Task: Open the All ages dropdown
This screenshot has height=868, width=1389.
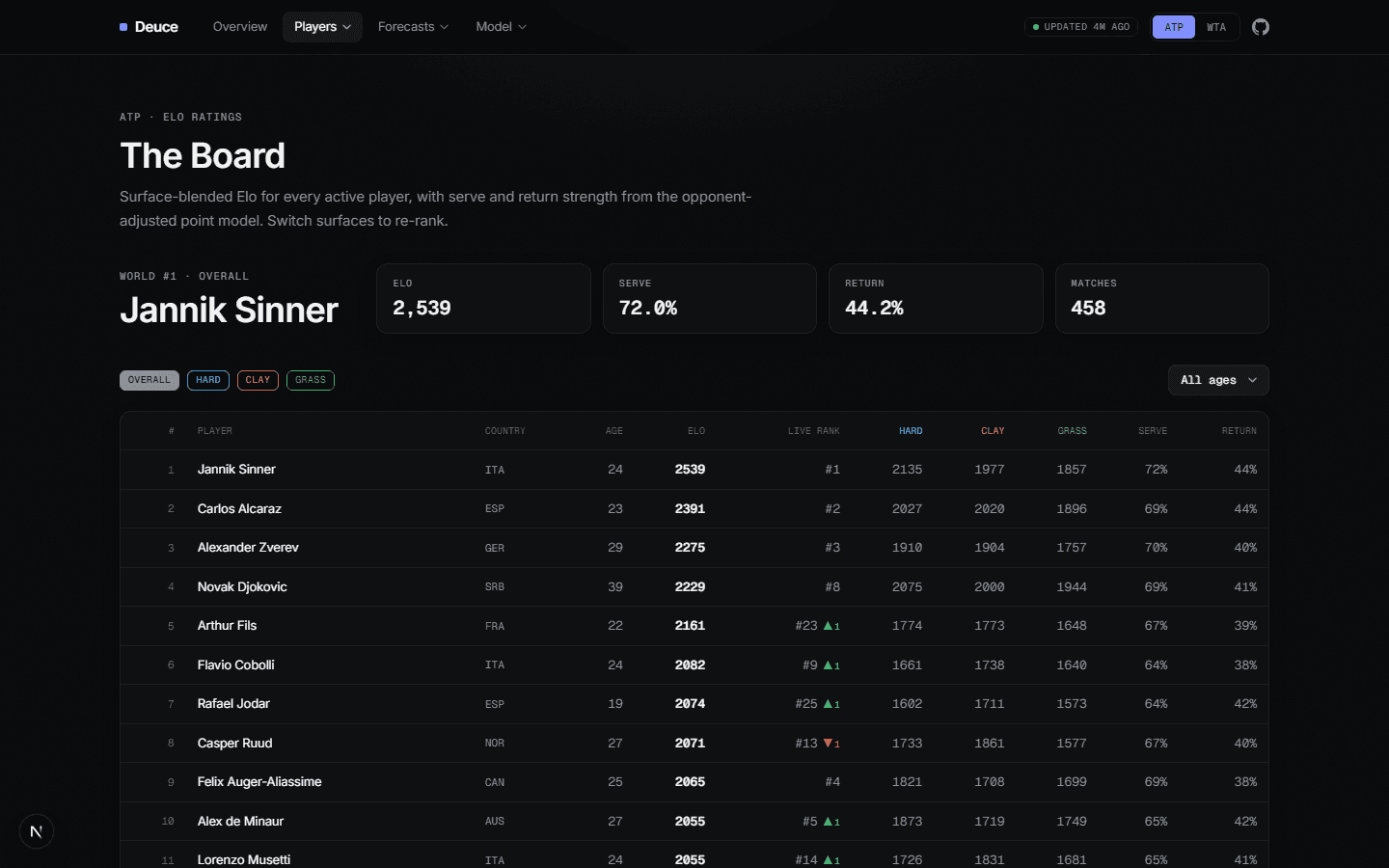Action: (x=1218, y=380)
